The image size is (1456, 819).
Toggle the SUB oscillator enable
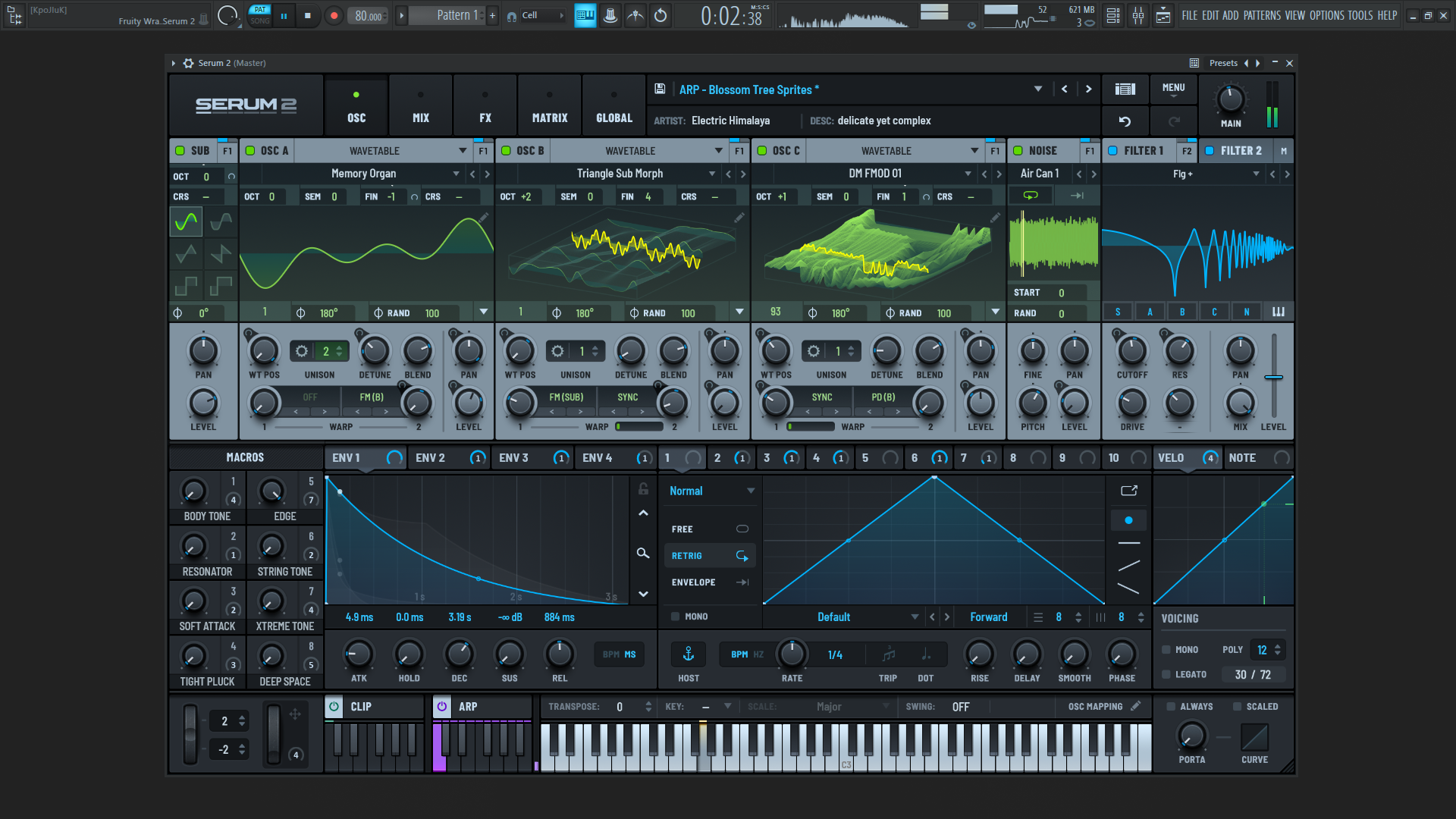180,150
